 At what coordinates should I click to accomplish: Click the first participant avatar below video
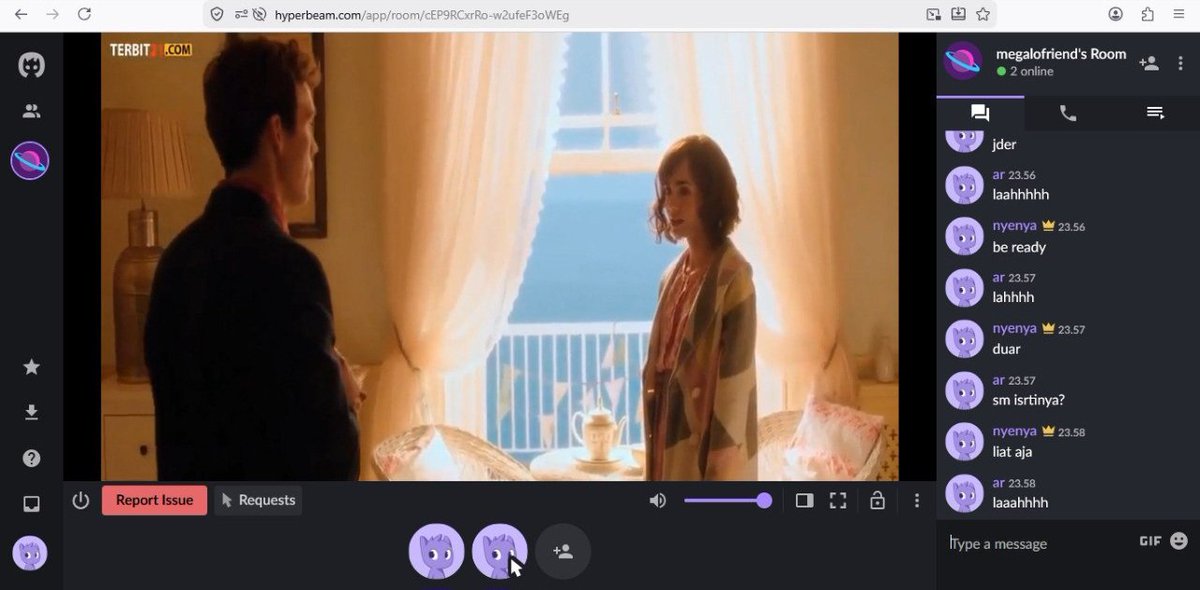(436, 551)
